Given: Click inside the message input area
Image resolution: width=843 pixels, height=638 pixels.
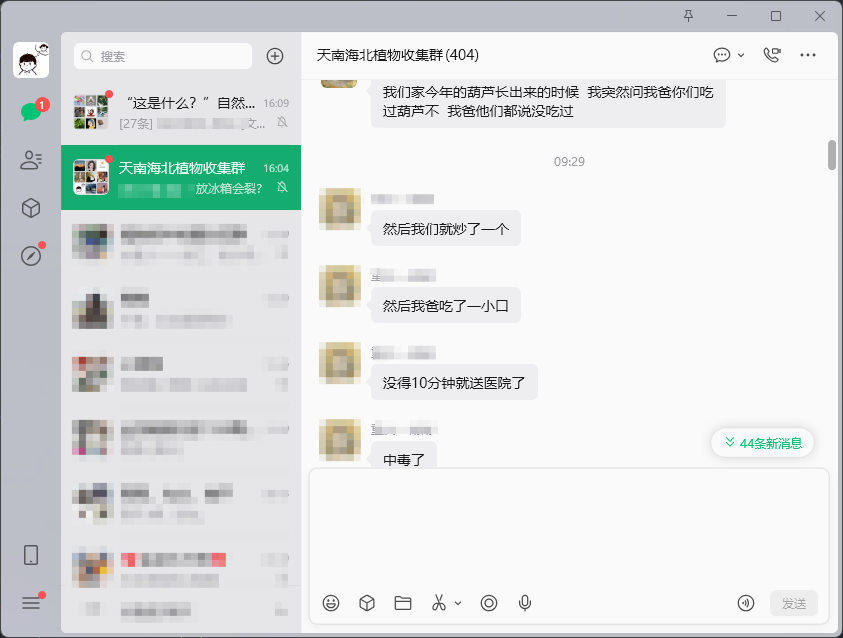Looking at the screenshot, I should (569, 527).
